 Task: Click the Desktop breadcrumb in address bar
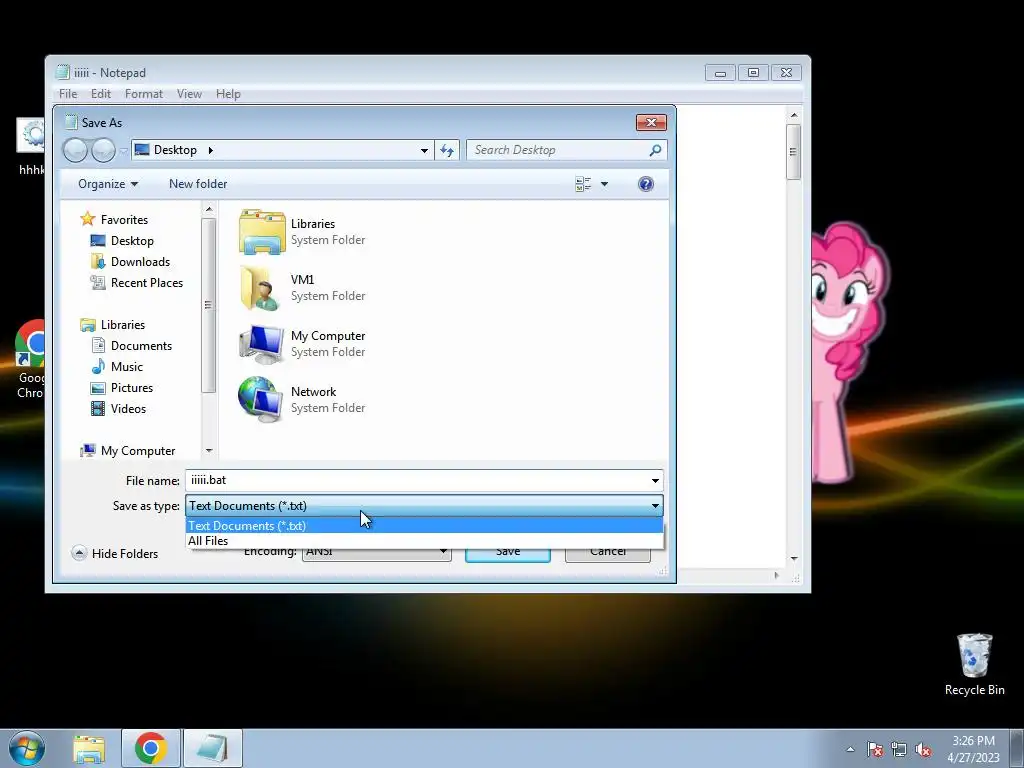(x=175, y=150)
